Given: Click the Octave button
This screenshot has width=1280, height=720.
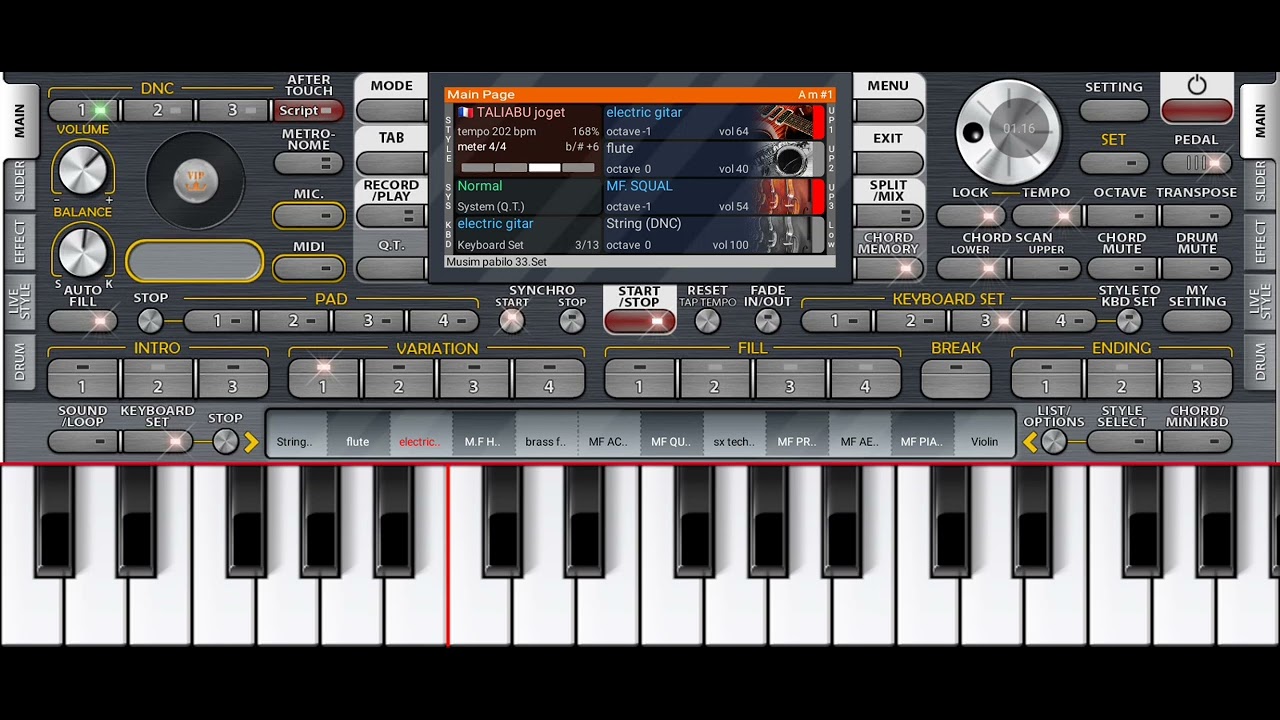Looking at the screenshot, I should [x=1122, y=215].
